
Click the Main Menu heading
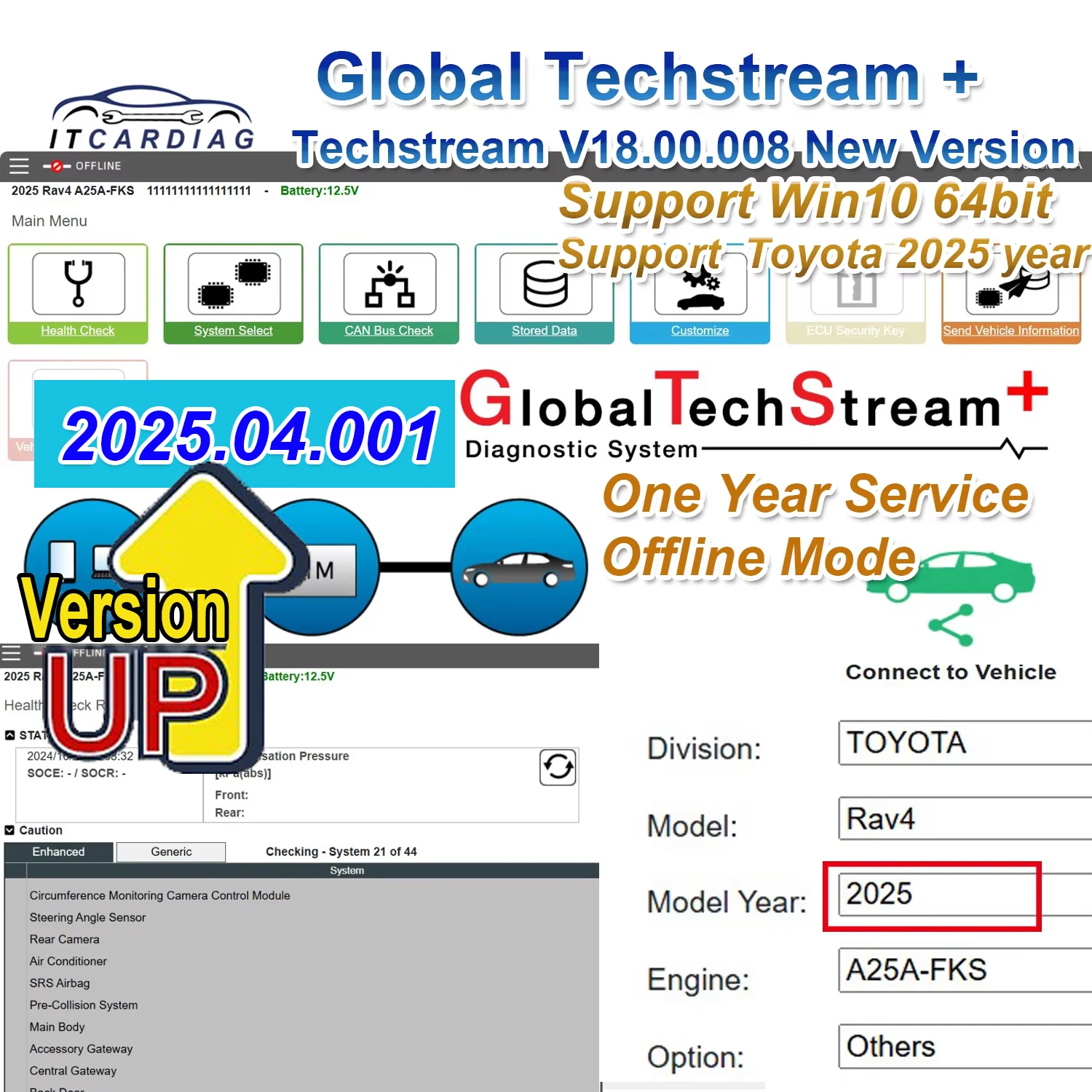pyautogui.click(x=49, y=221)
